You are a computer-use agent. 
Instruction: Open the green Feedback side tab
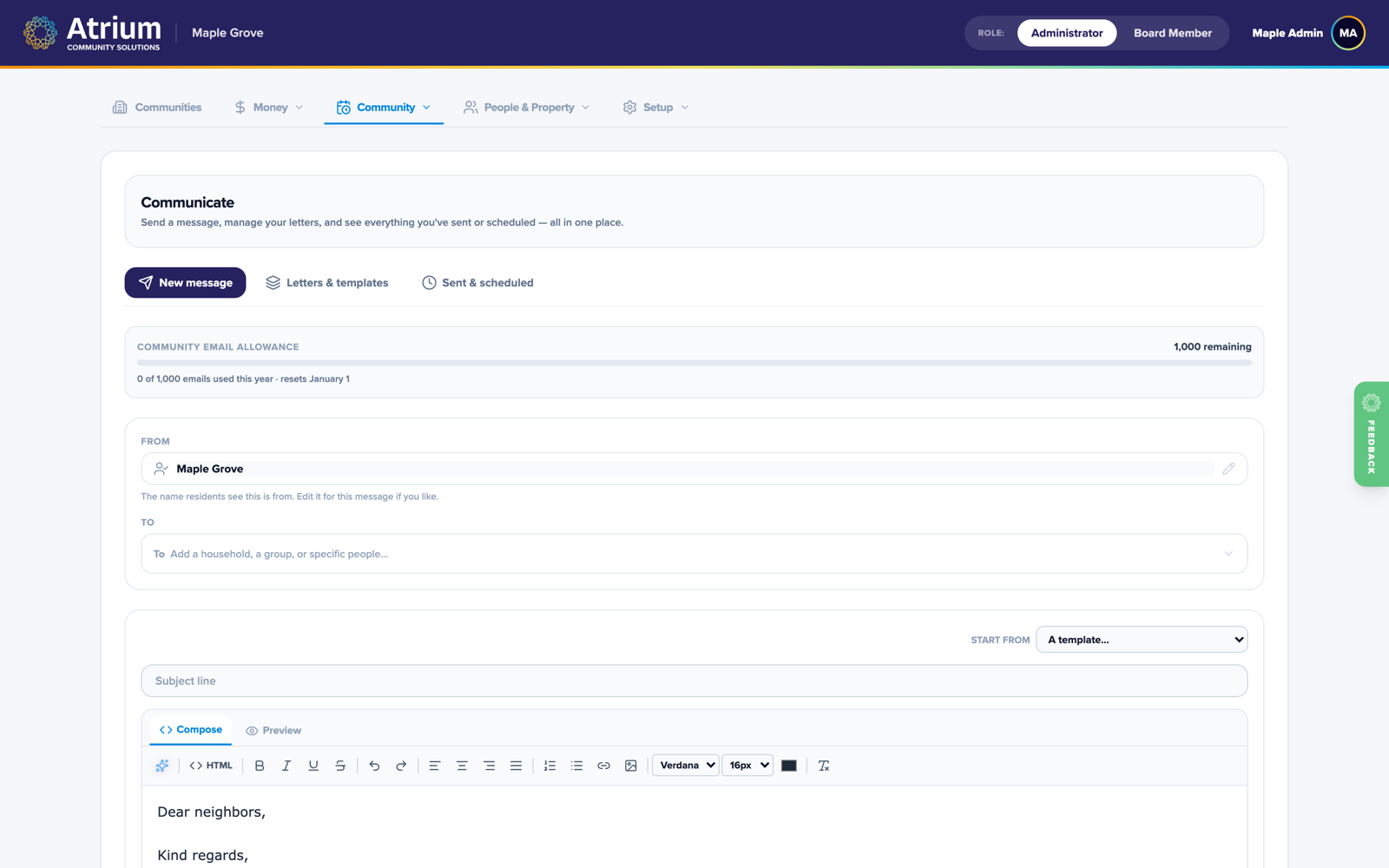point(1372,434)
